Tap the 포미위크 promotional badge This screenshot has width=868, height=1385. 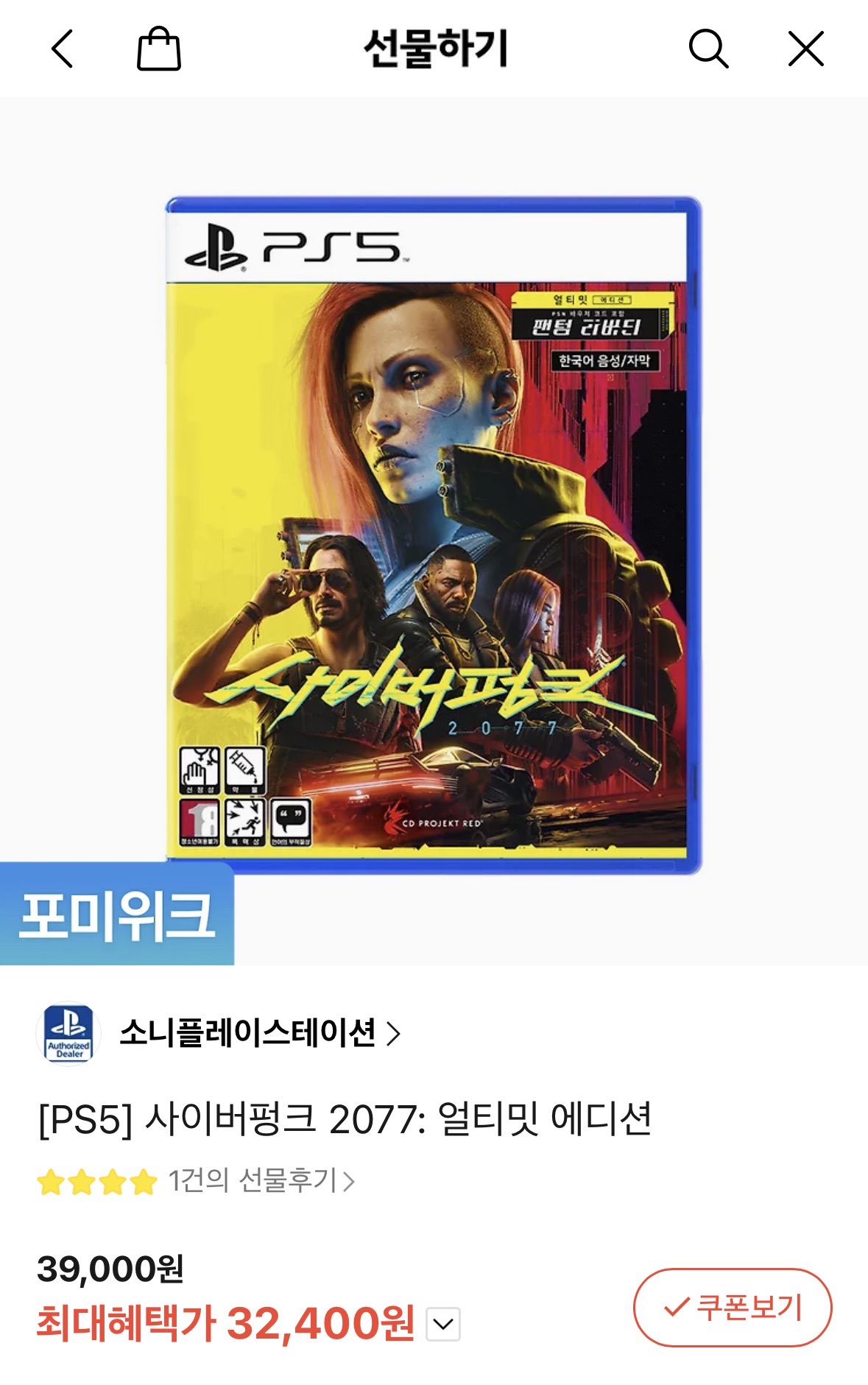117,914
